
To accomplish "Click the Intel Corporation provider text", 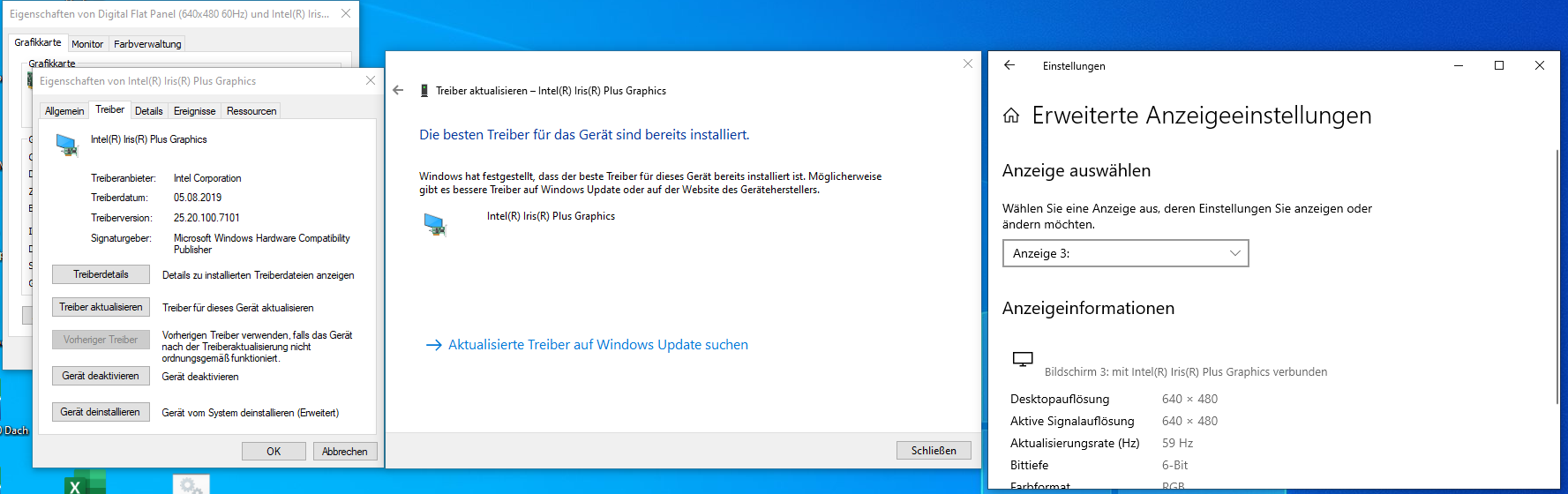I will pos(207,178).
